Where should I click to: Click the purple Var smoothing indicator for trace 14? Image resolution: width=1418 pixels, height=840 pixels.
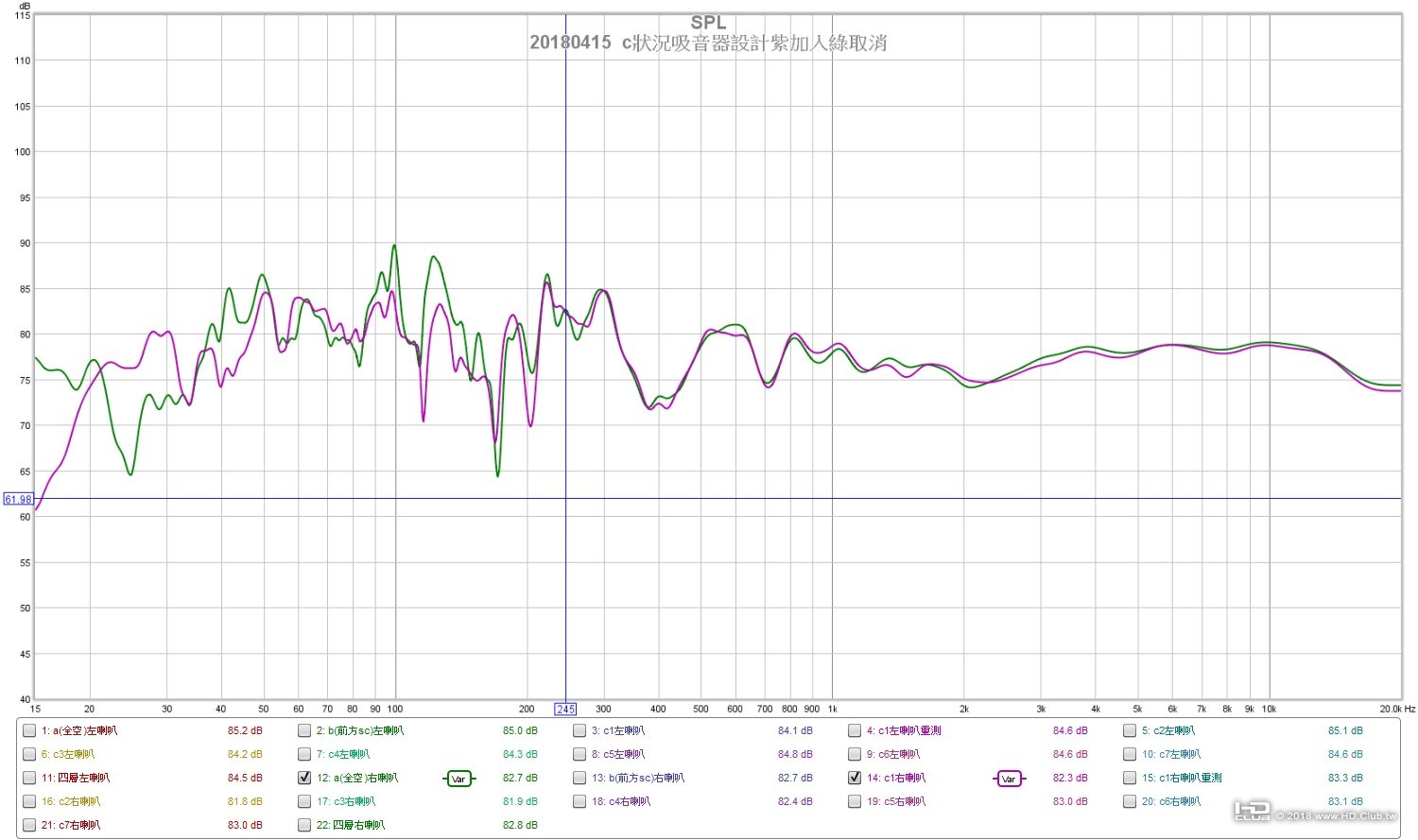[1009, 779]
